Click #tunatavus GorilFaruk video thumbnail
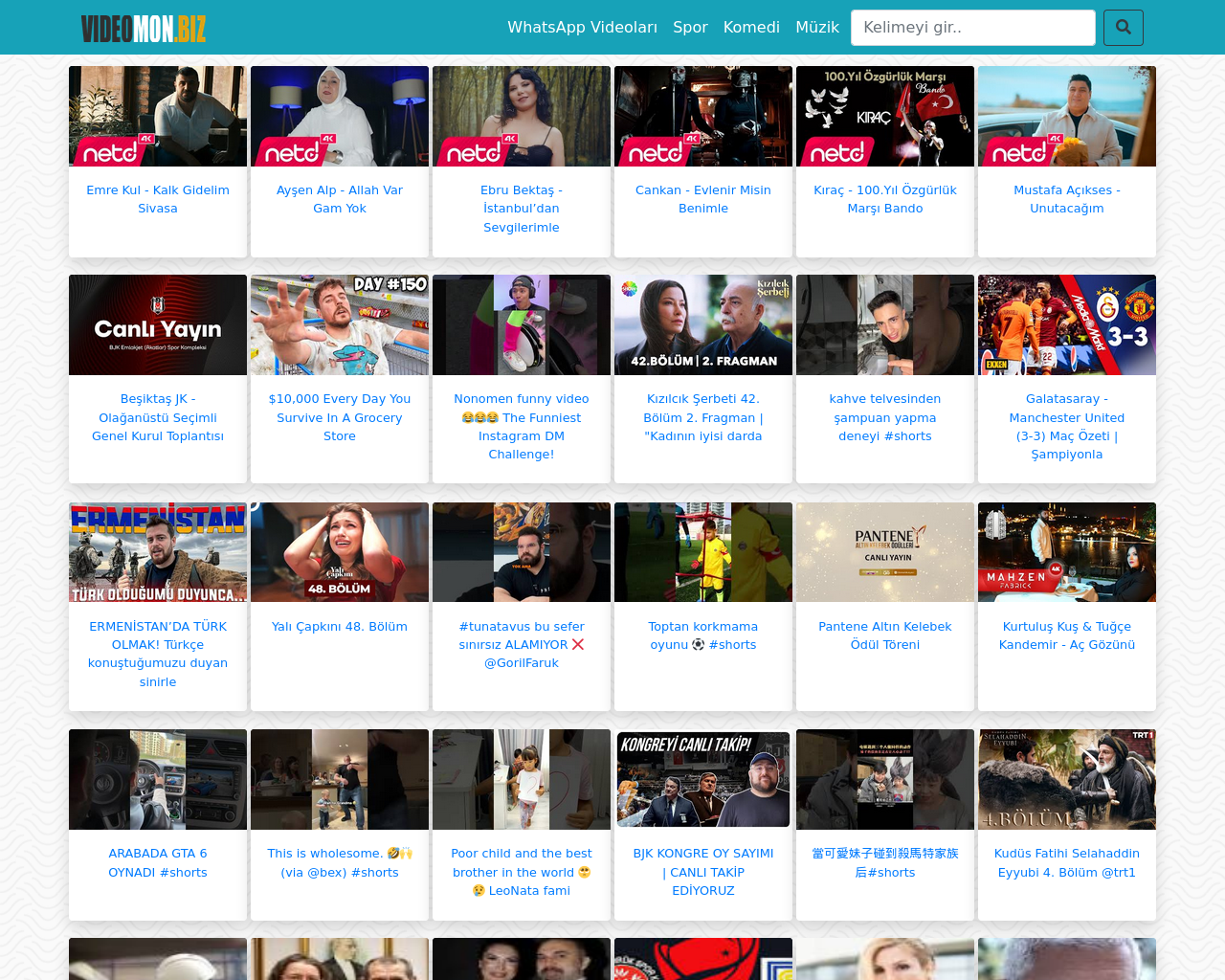 522,552
